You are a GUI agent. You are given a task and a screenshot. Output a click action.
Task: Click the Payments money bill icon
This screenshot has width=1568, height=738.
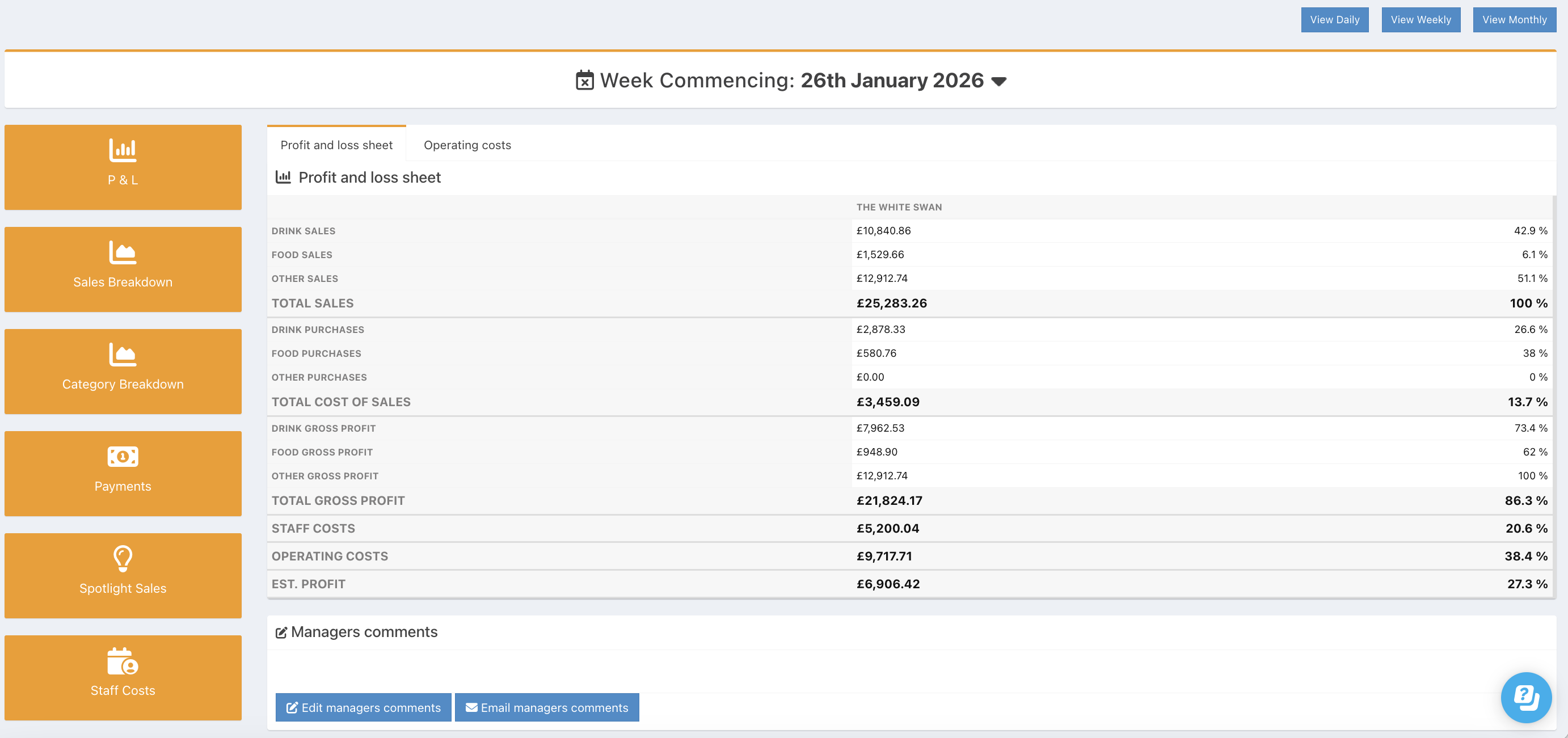point(123,456)
